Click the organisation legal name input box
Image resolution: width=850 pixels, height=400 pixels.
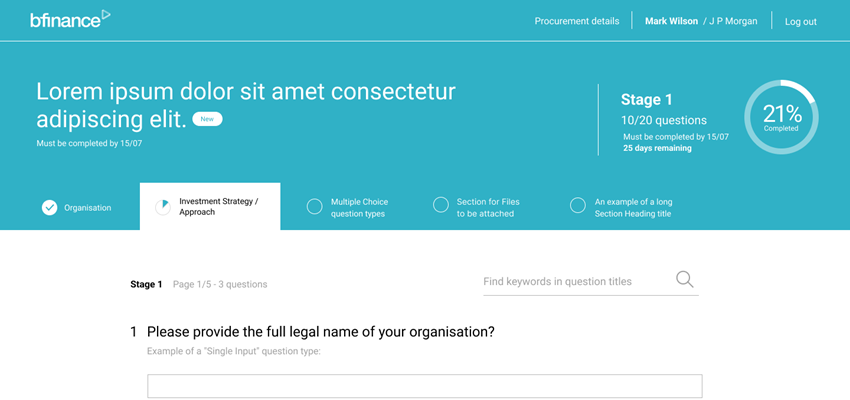[x=424, y=386]
